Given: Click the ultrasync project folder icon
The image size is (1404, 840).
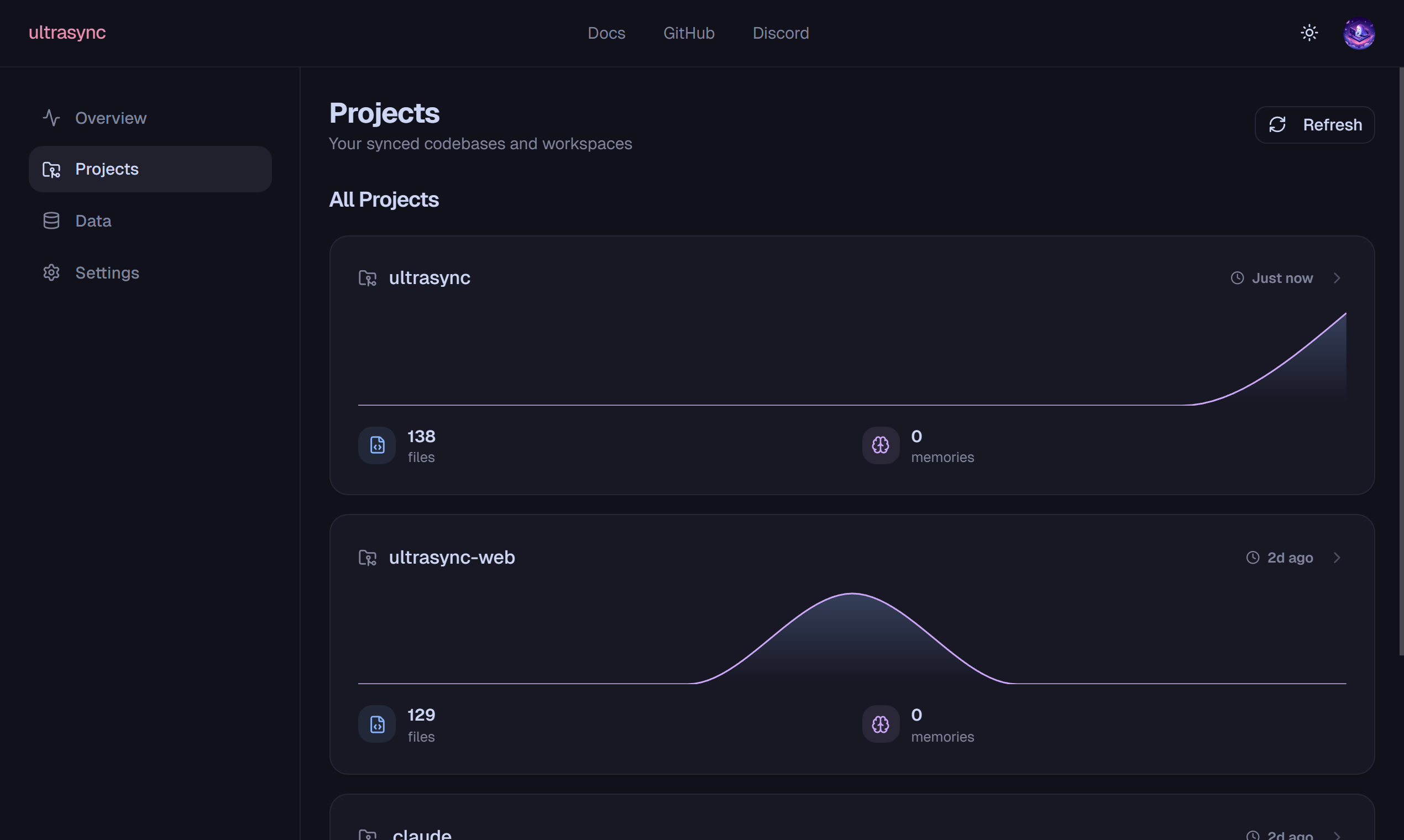Looking at the screenshot, I should click(x=368, y=278).
